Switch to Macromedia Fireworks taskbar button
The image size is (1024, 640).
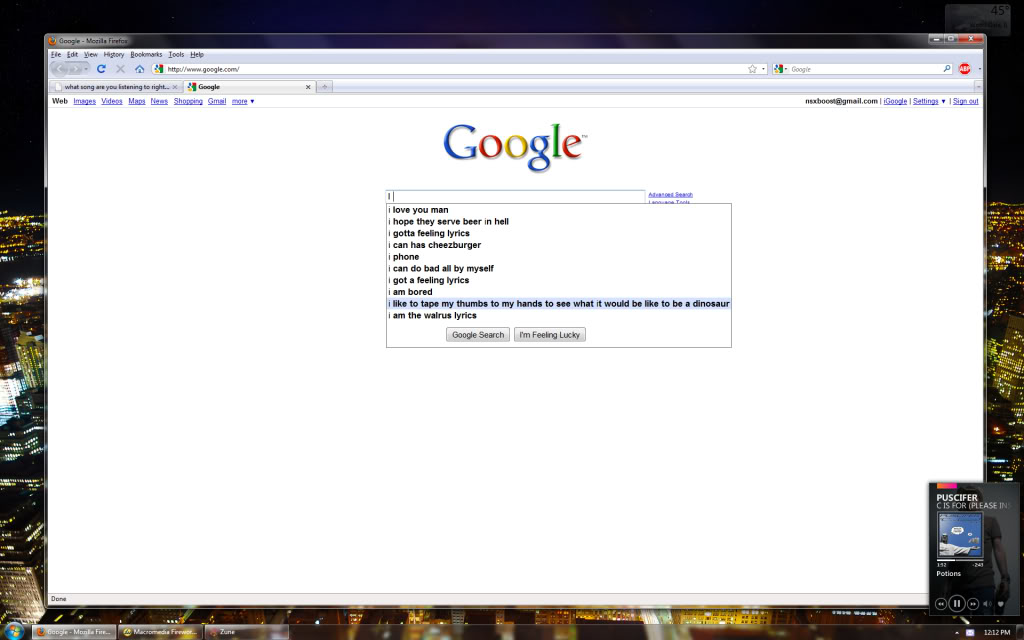pos(161,632)
